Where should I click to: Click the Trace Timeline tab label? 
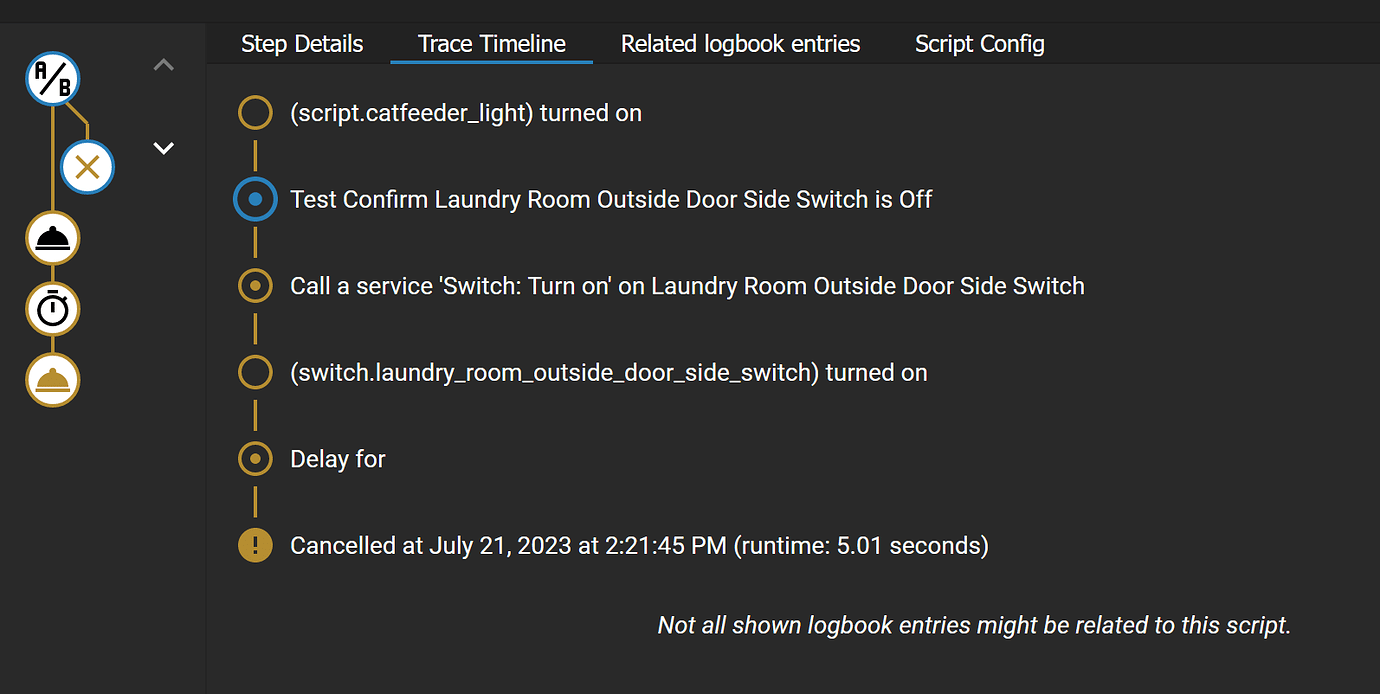click(491, 43)
